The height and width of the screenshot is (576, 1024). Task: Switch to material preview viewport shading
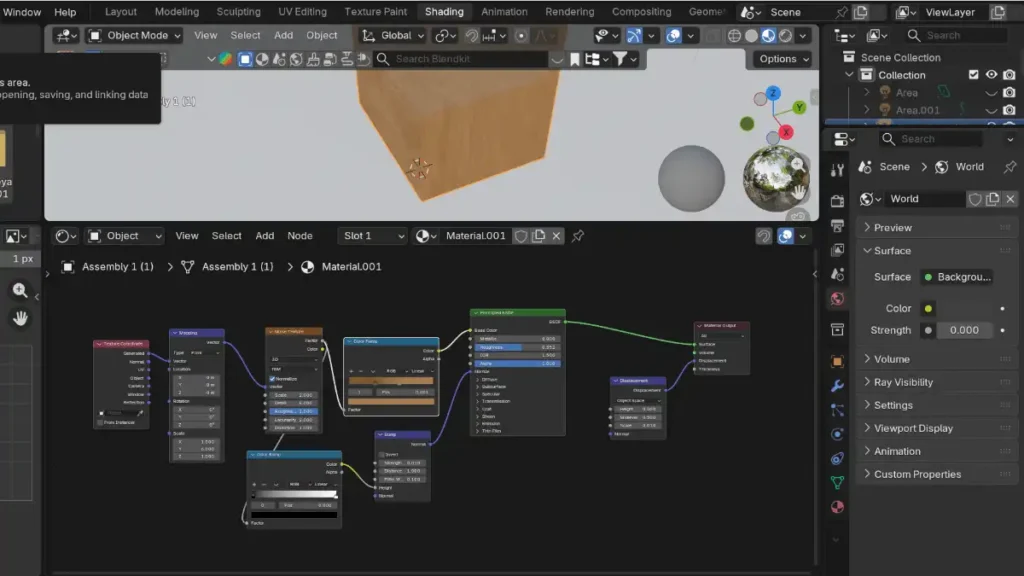pos(769,35)
